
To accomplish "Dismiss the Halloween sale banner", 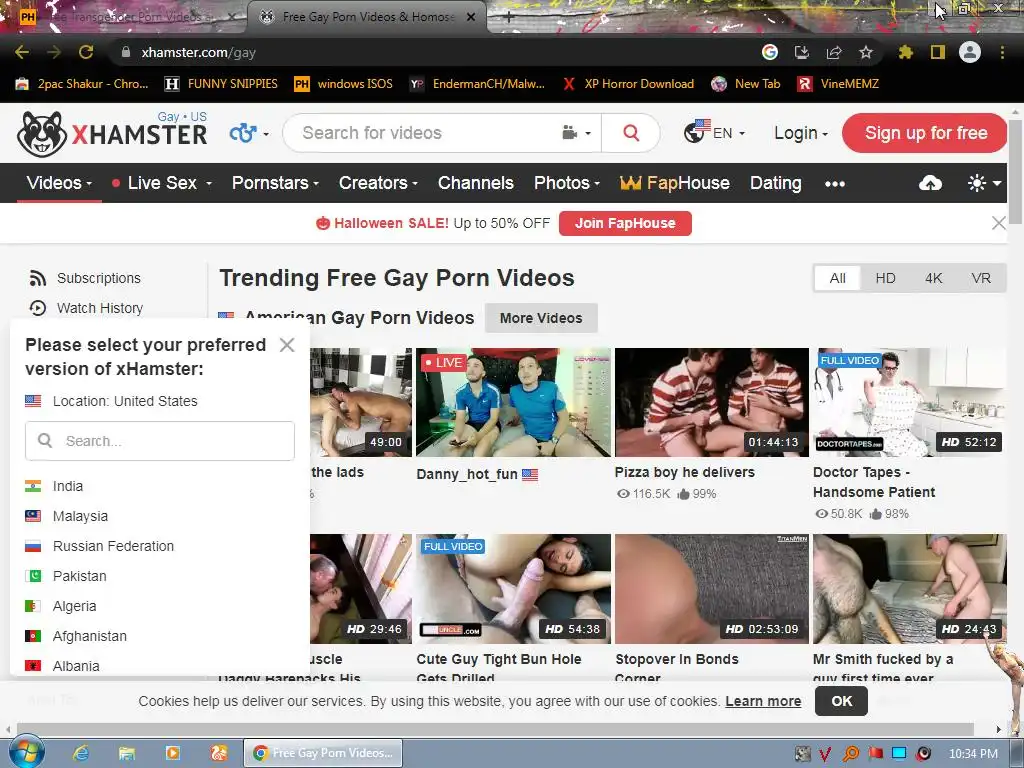I will coord(999,223).
